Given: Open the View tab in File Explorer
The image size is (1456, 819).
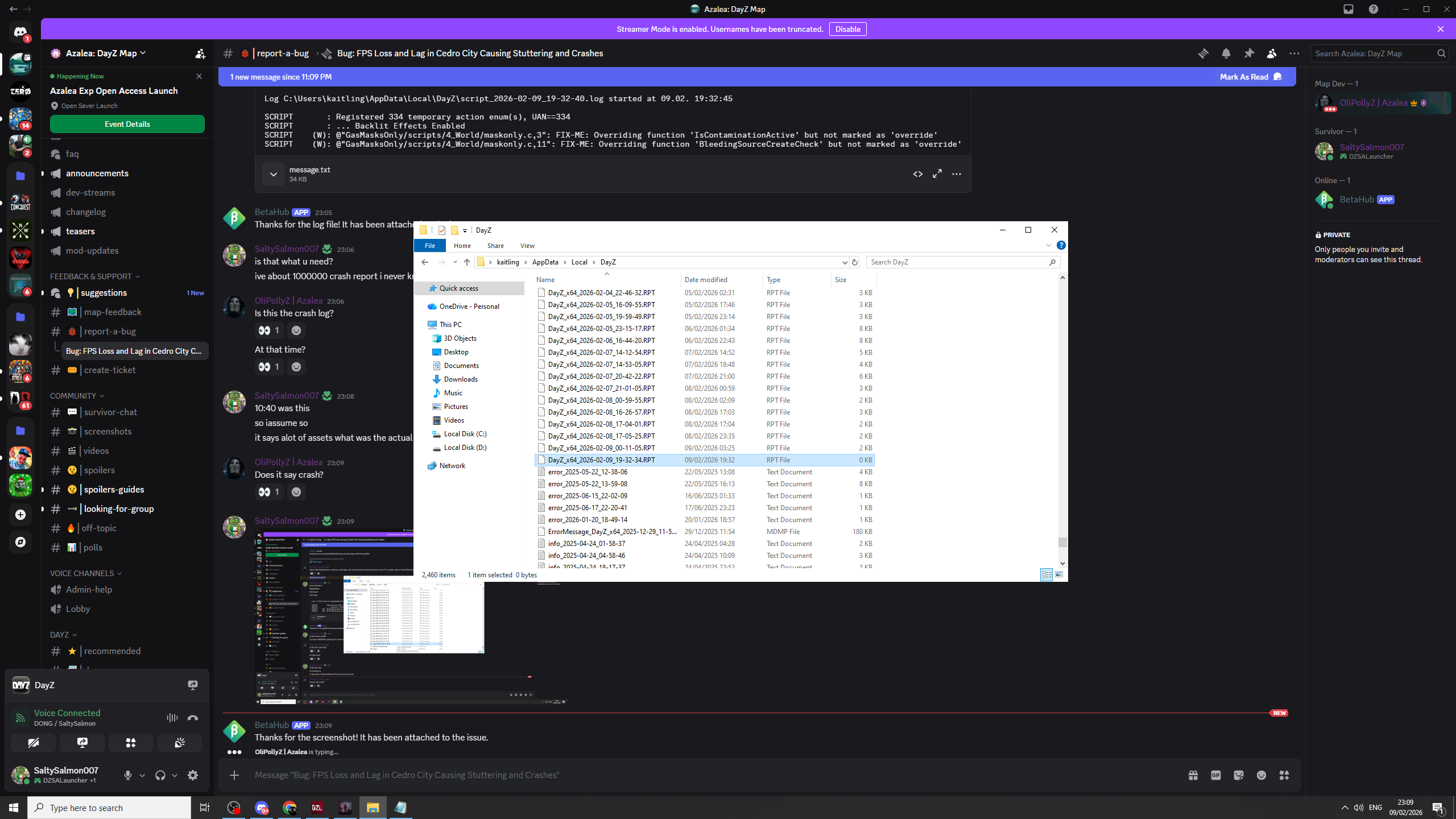Looking at the screenshot, I should pos(527,246).
